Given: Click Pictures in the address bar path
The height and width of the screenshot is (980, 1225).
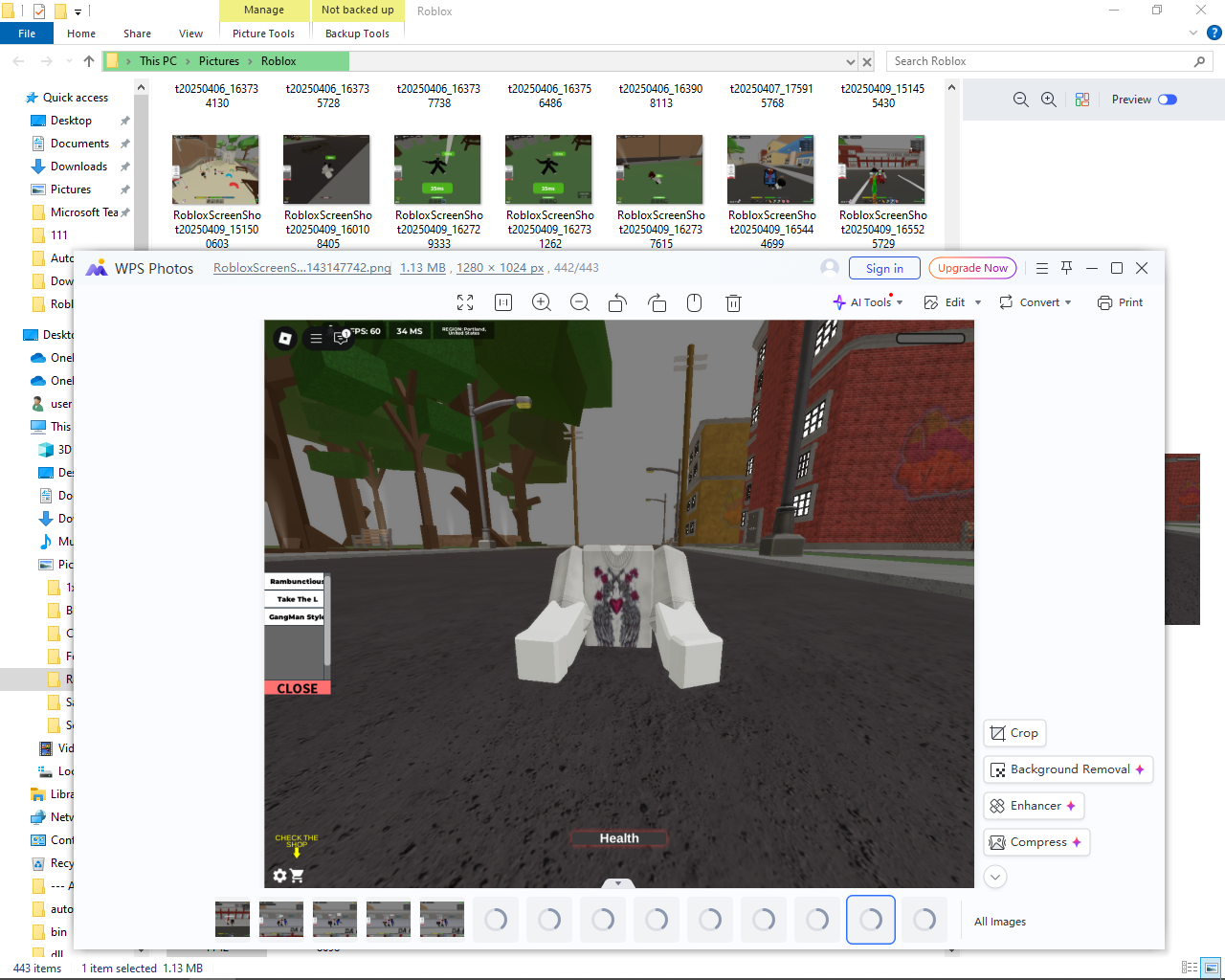Looking at the screenshot, I should point(219,61).
